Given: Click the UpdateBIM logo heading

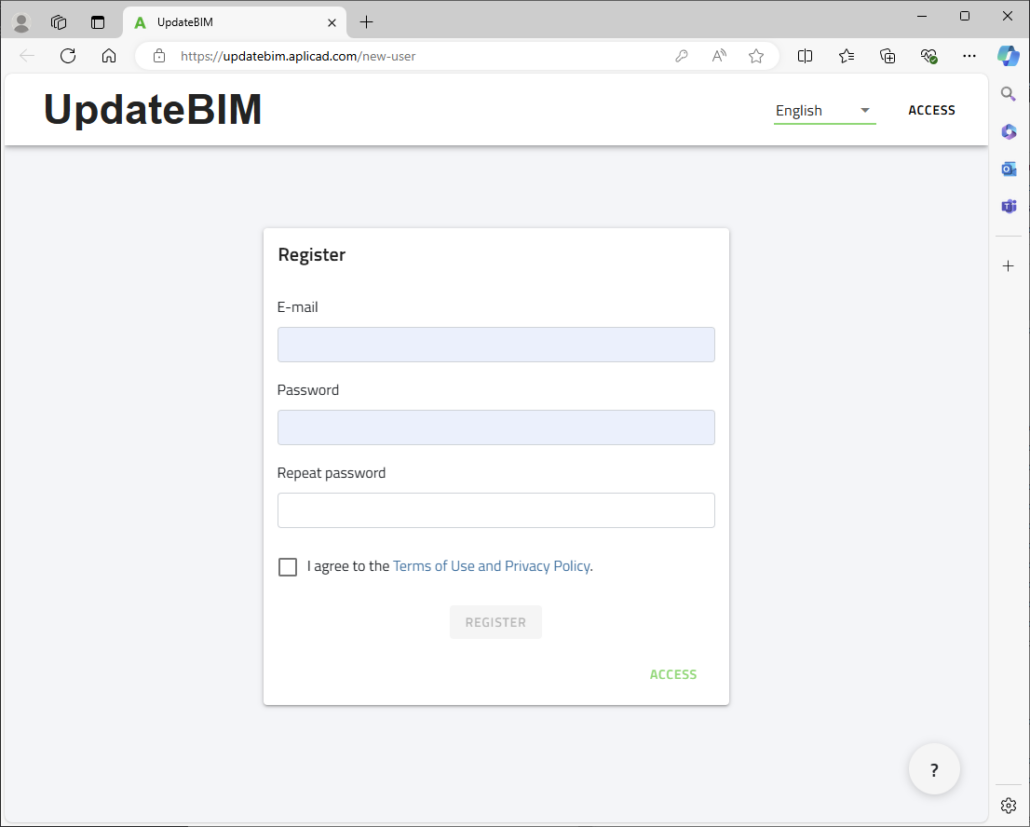Looking at the screenshot, I should click(x=152, y=109).
